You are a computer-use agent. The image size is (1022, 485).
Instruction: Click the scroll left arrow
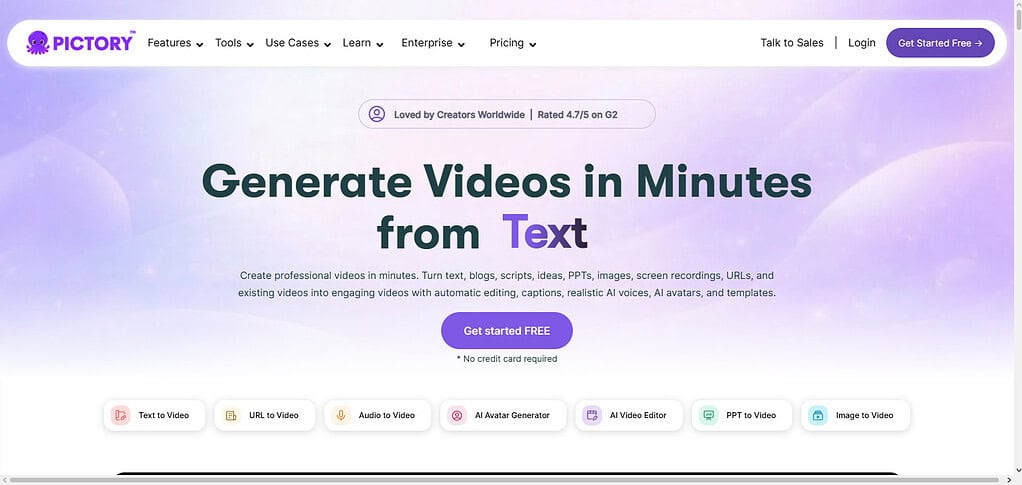tap(4, 480)
